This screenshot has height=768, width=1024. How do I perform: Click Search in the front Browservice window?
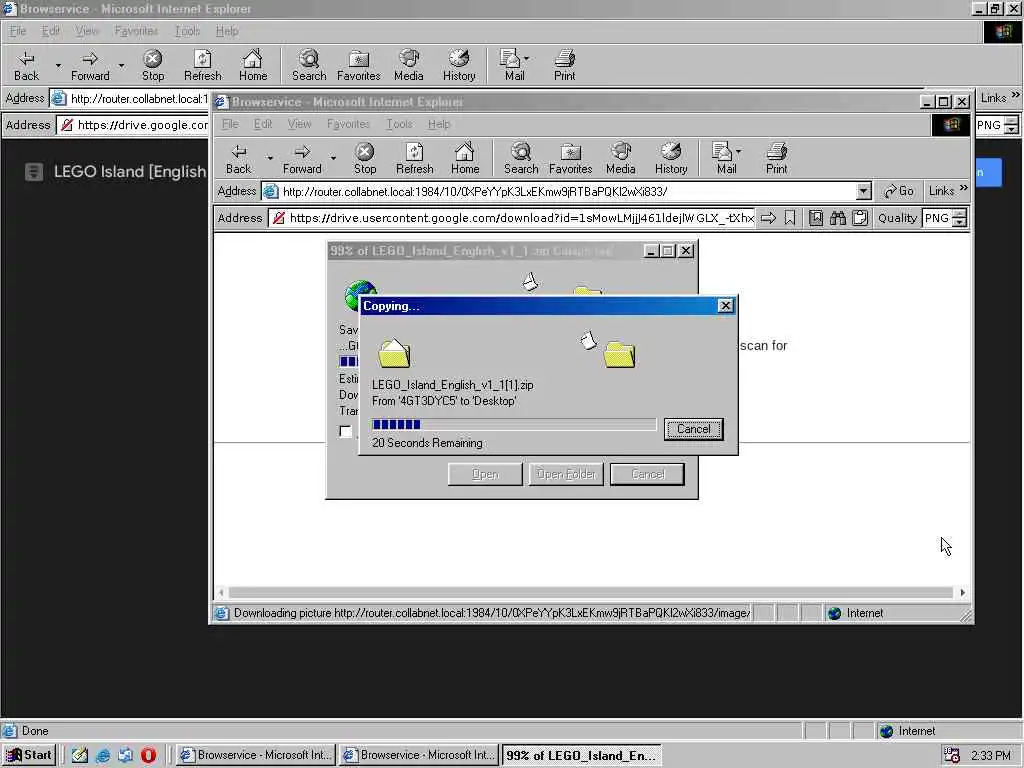click(x=520, y=159)
